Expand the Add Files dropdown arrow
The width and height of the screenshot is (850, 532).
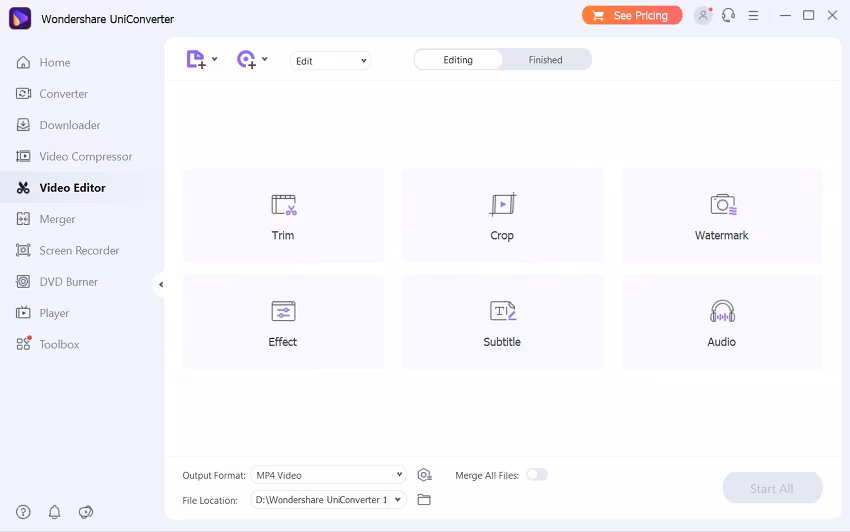coord(215,59)
